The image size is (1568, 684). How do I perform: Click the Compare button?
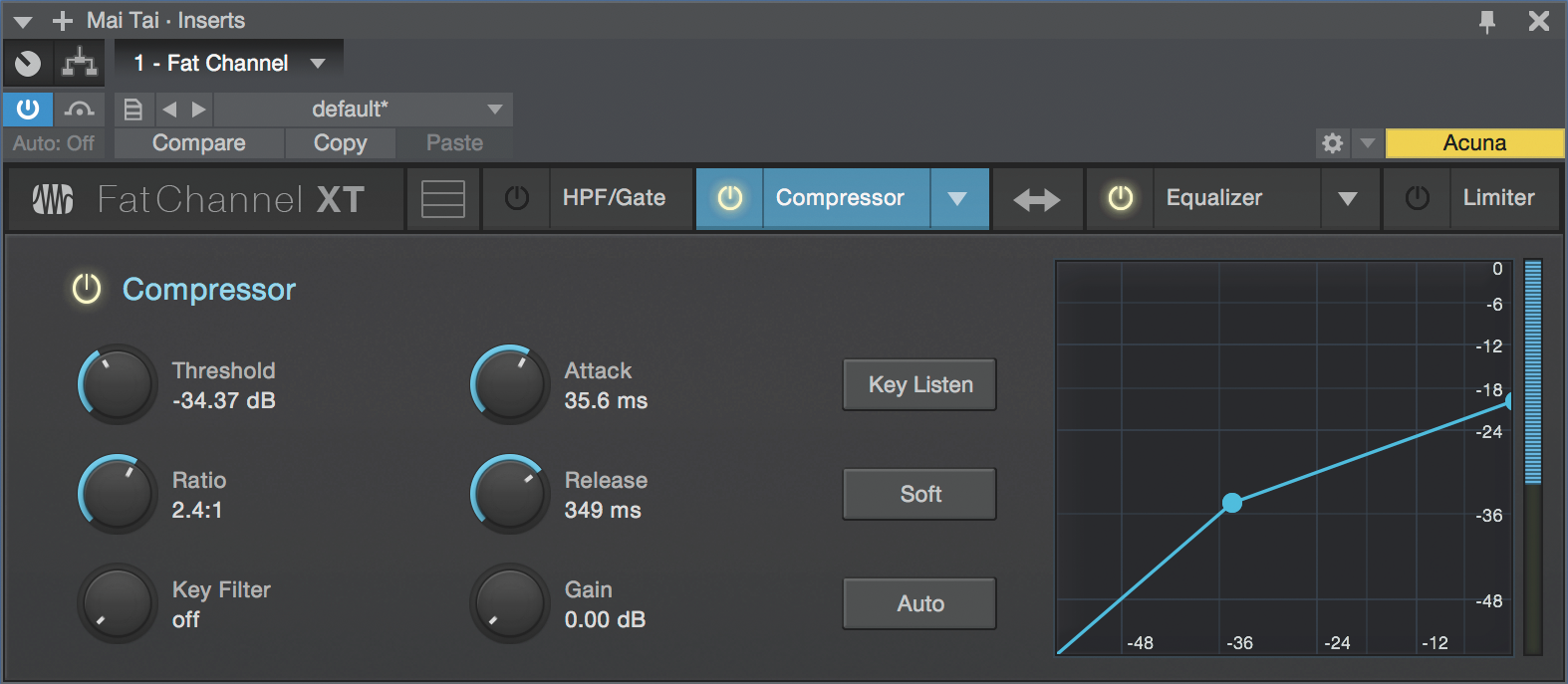click(x=199, y=143)
